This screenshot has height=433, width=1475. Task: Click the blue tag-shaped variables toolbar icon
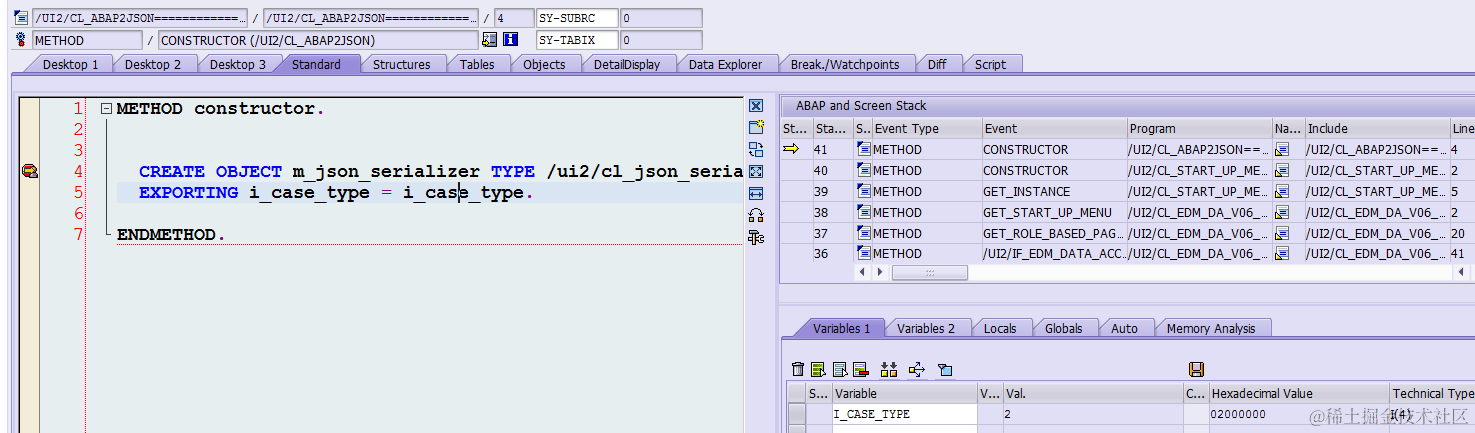pyautogui.click(x=945, y=370)
